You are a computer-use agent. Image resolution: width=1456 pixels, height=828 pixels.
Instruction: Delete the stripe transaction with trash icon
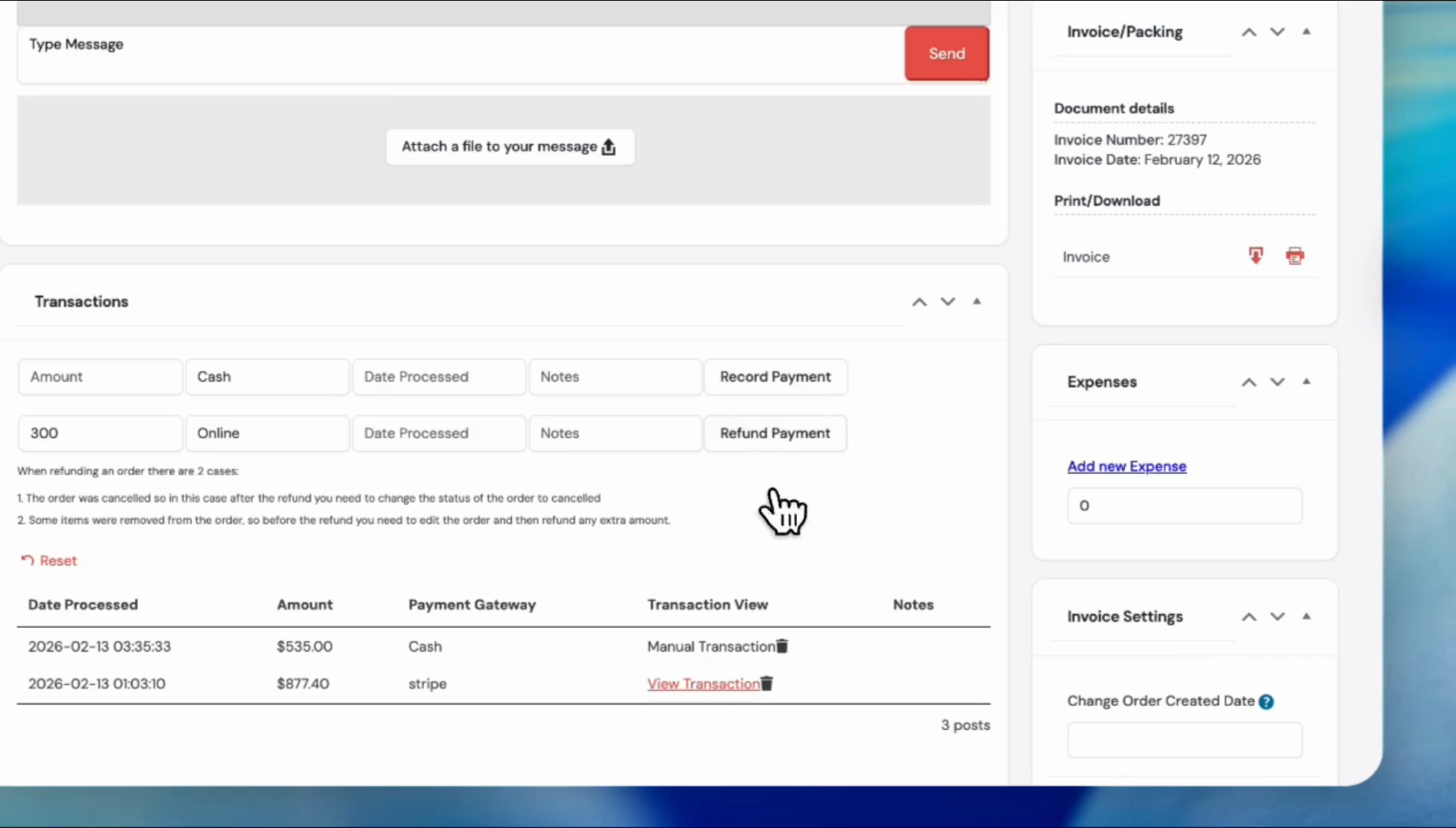(767, 683)
